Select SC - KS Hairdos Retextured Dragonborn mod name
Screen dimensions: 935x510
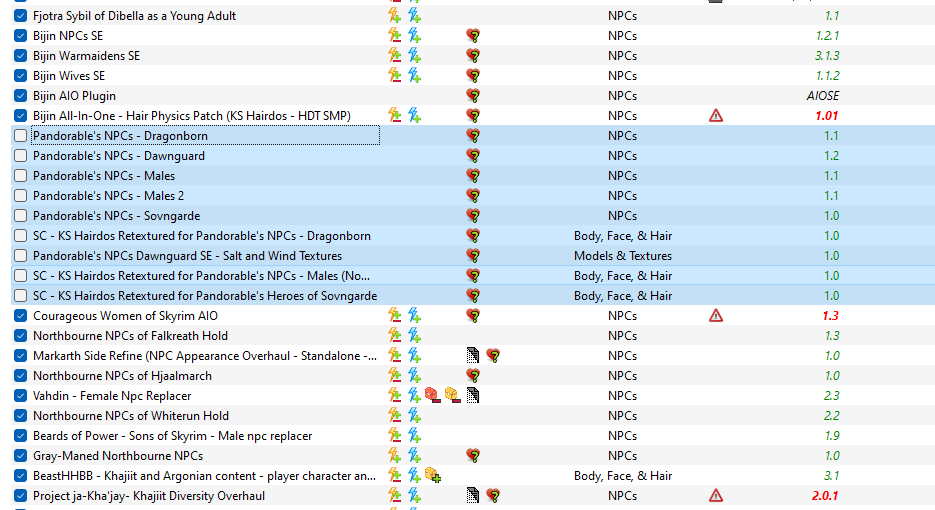pyautogui.click(x=202, y=236)
